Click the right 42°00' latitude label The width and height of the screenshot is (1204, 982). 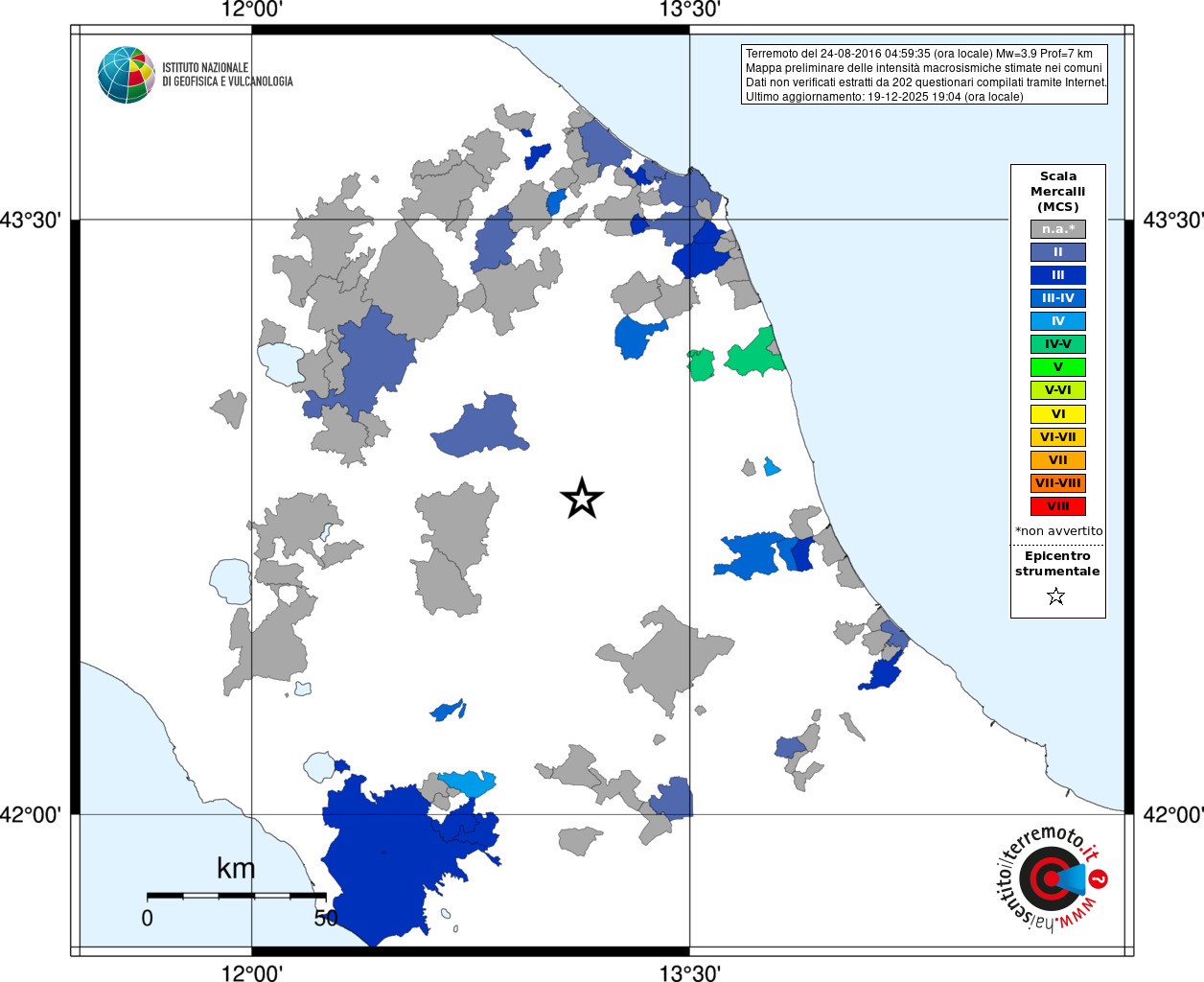coord(1172,815)
